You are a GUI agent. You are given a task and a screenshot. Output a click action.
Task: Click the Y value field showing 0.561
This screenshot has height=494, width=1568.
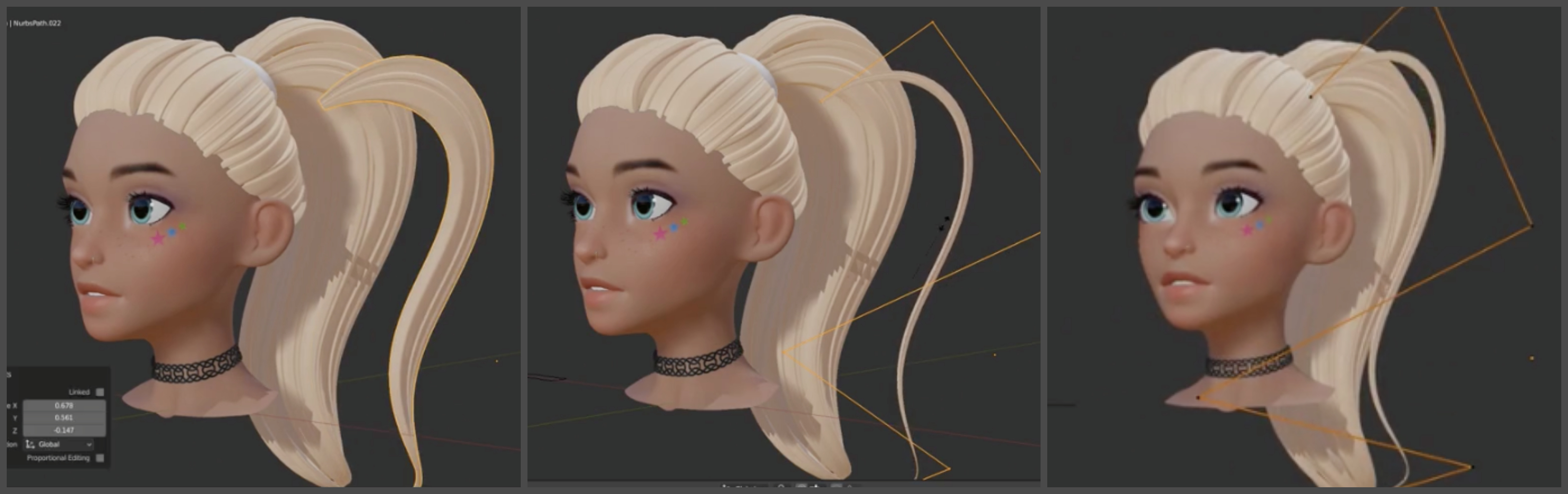(x=64, y=417)
